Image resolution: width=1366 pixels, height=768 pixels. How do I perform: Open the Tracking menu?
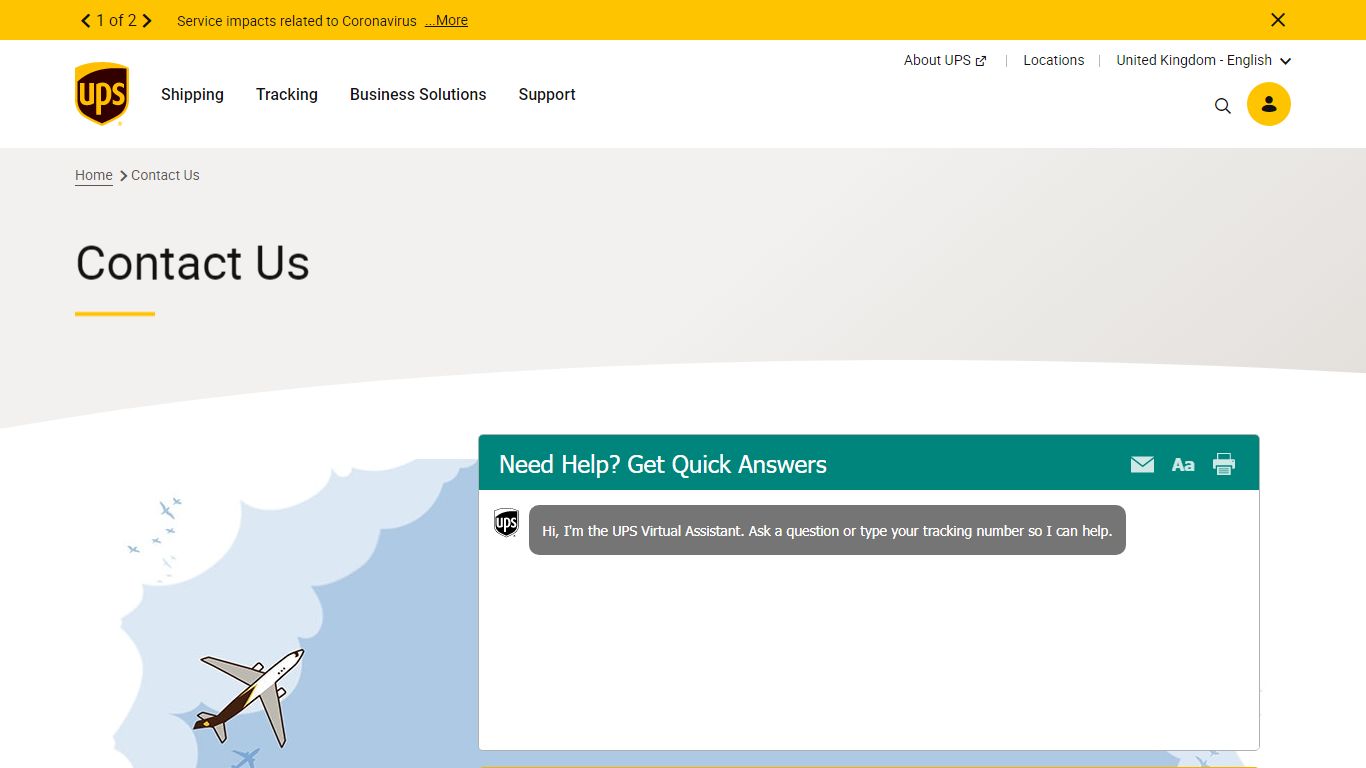pos(287,94)
